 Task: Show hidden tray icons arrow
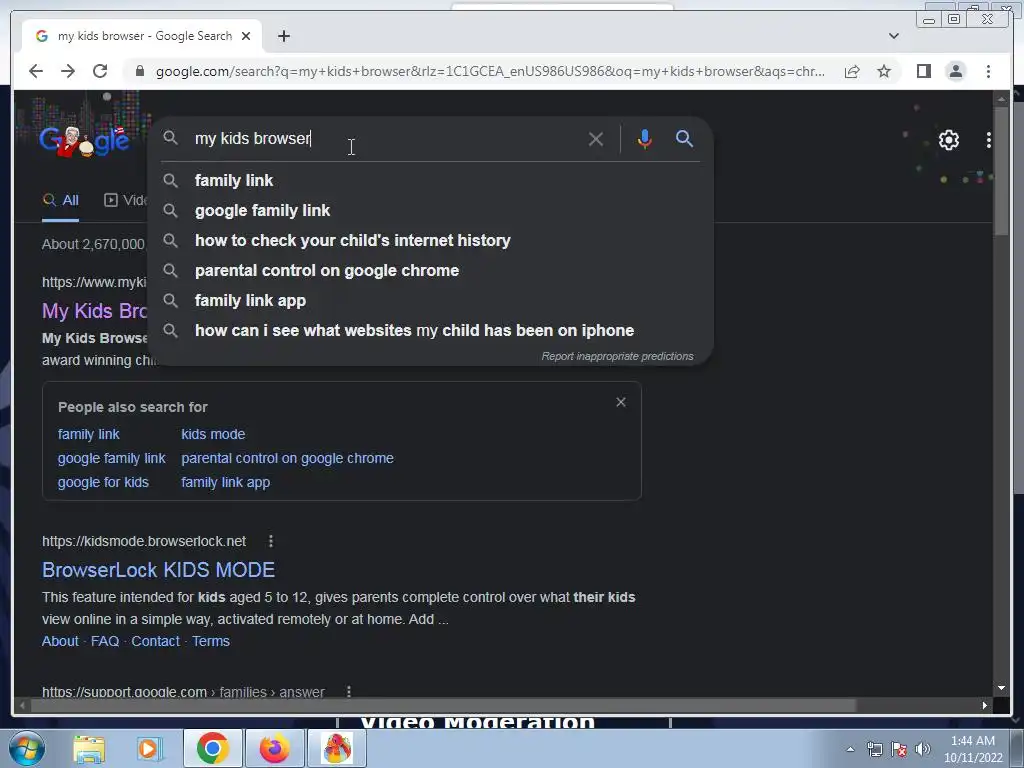pos(850,749)
